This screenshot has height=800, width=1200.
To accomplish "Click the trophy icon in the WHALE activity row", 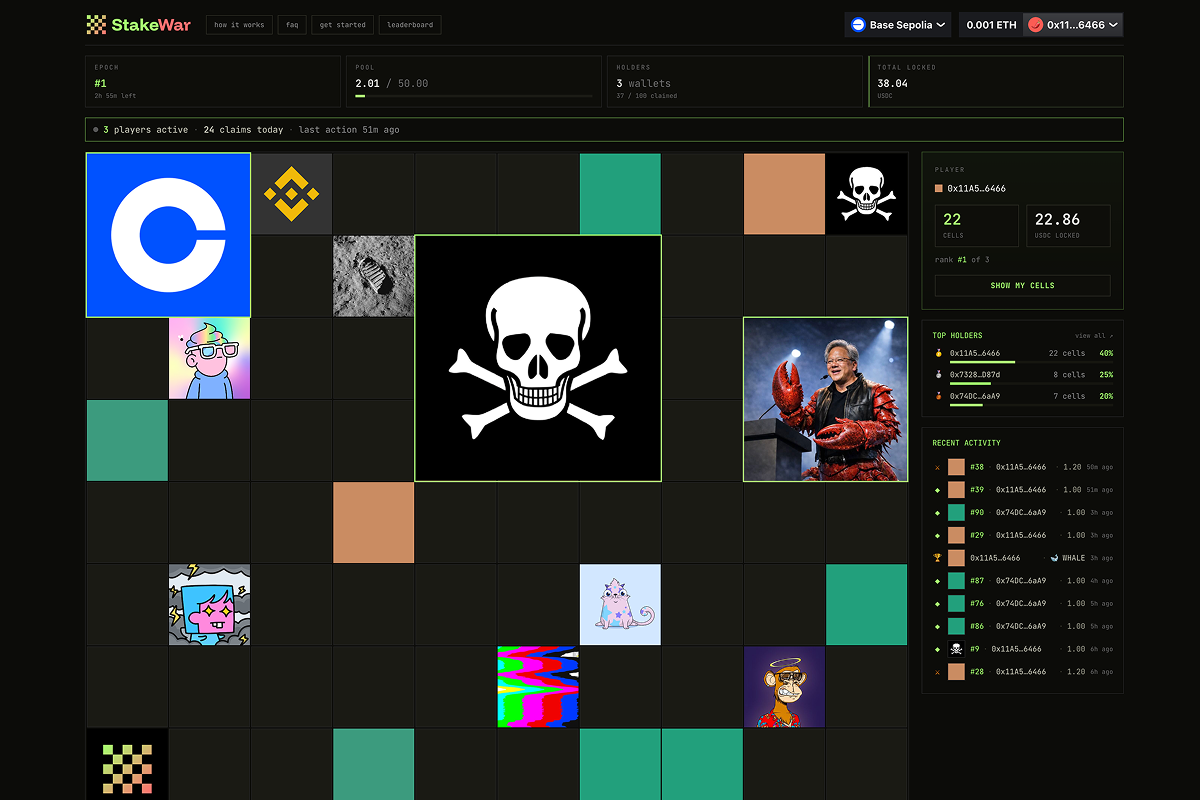I will pos(937,558).
